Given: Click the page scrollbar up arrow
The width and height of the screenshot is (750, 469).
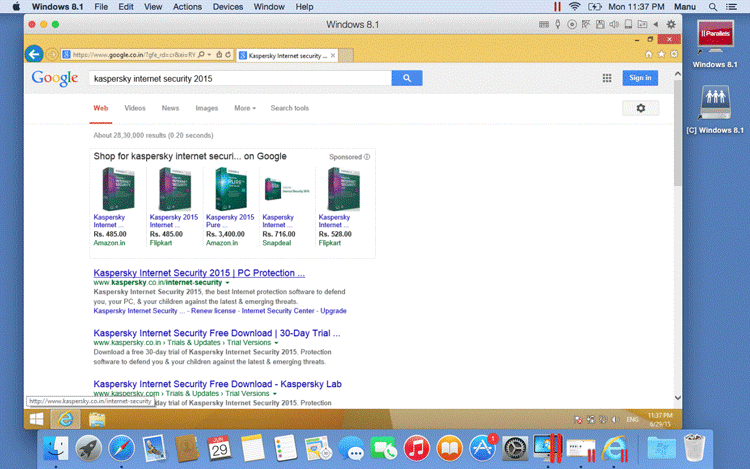Looking at the screenshot, I should [x=677, y=74].
